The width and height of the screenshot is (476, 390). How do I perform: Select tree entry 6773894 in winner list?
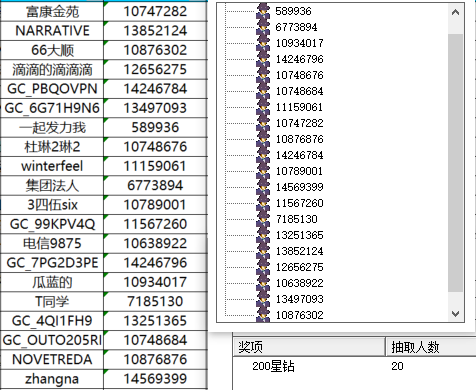click(296, 27)
